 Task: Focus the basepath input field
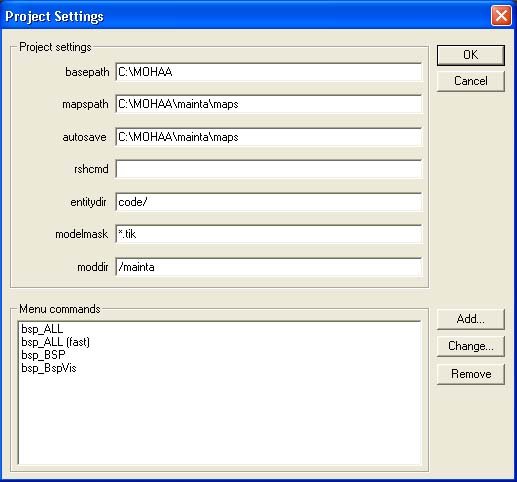pos(269,72)
